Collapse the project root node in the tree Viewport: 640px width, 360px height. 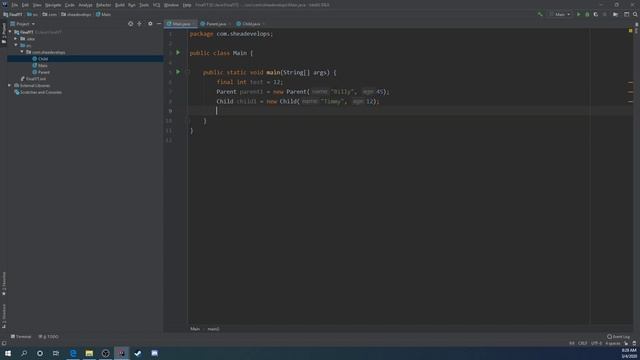[x=10, y=32]
